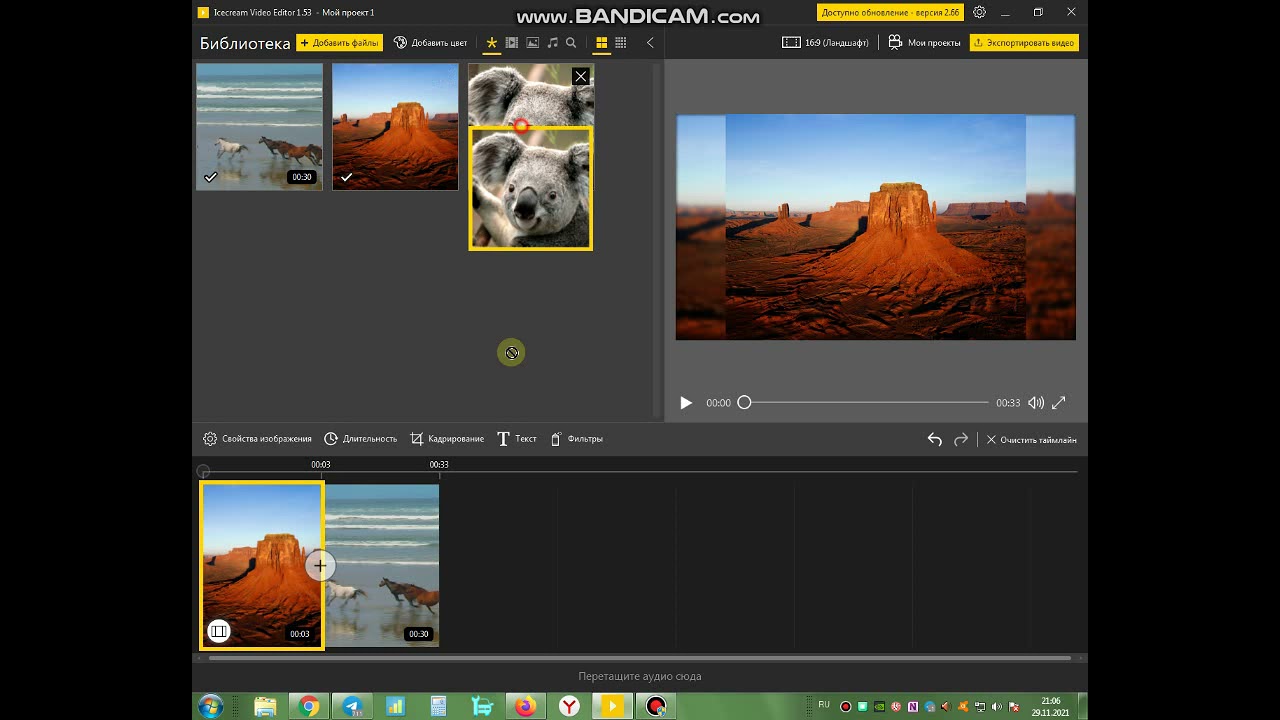
Task: Open Telegram from the taskbar
Action: (352, 706)
